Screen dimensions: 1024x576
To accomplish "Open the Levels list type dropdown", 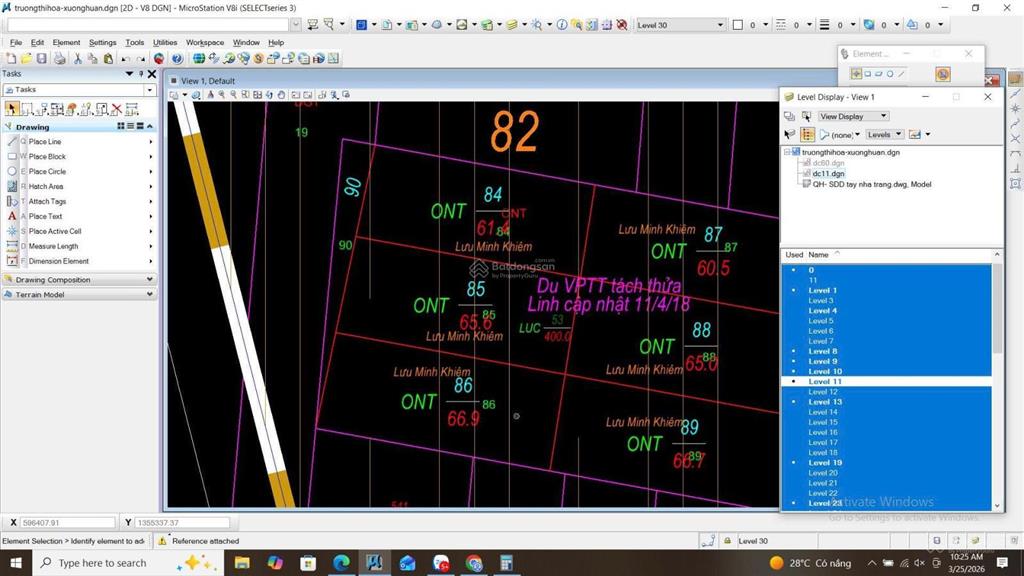I will [x=885, y=135].
